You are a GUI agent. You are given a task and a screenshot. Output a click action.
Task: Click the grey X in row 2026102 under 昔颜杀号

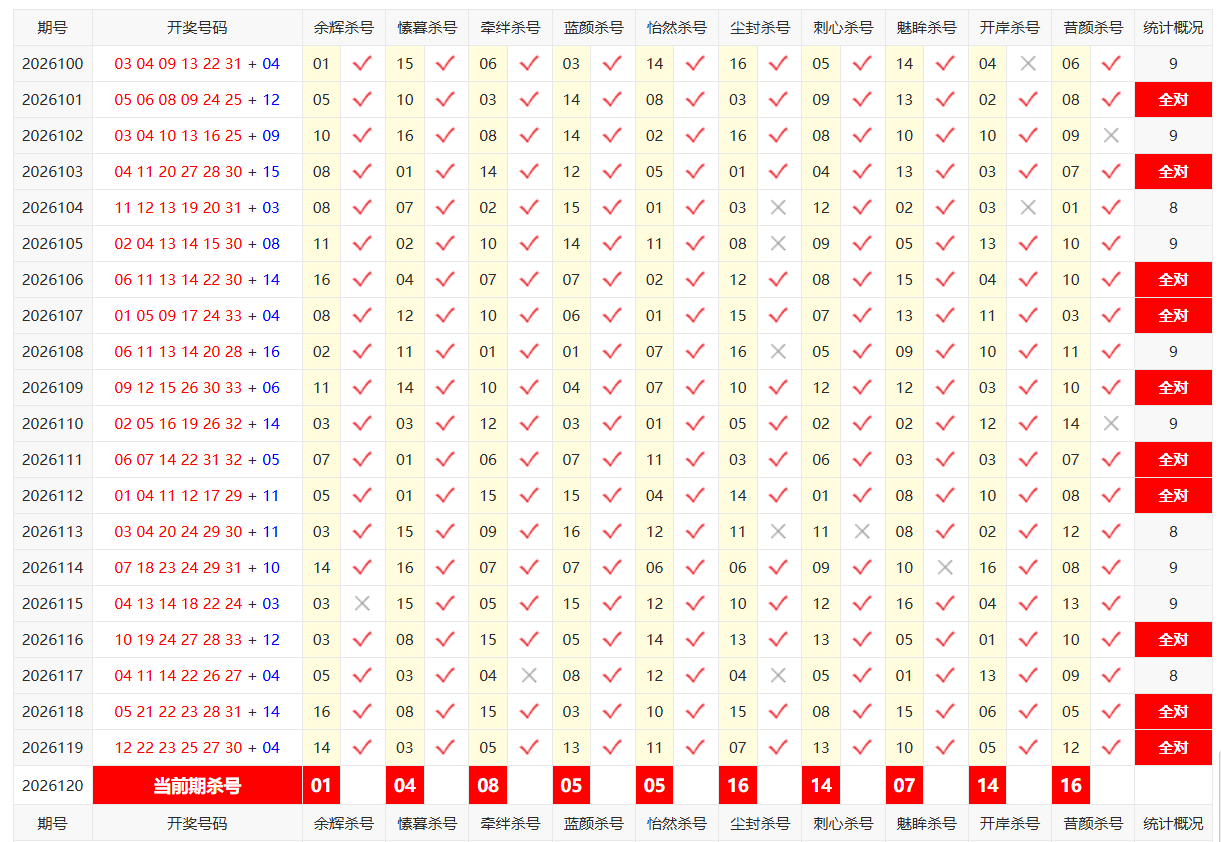click(x=1111, y=136)
